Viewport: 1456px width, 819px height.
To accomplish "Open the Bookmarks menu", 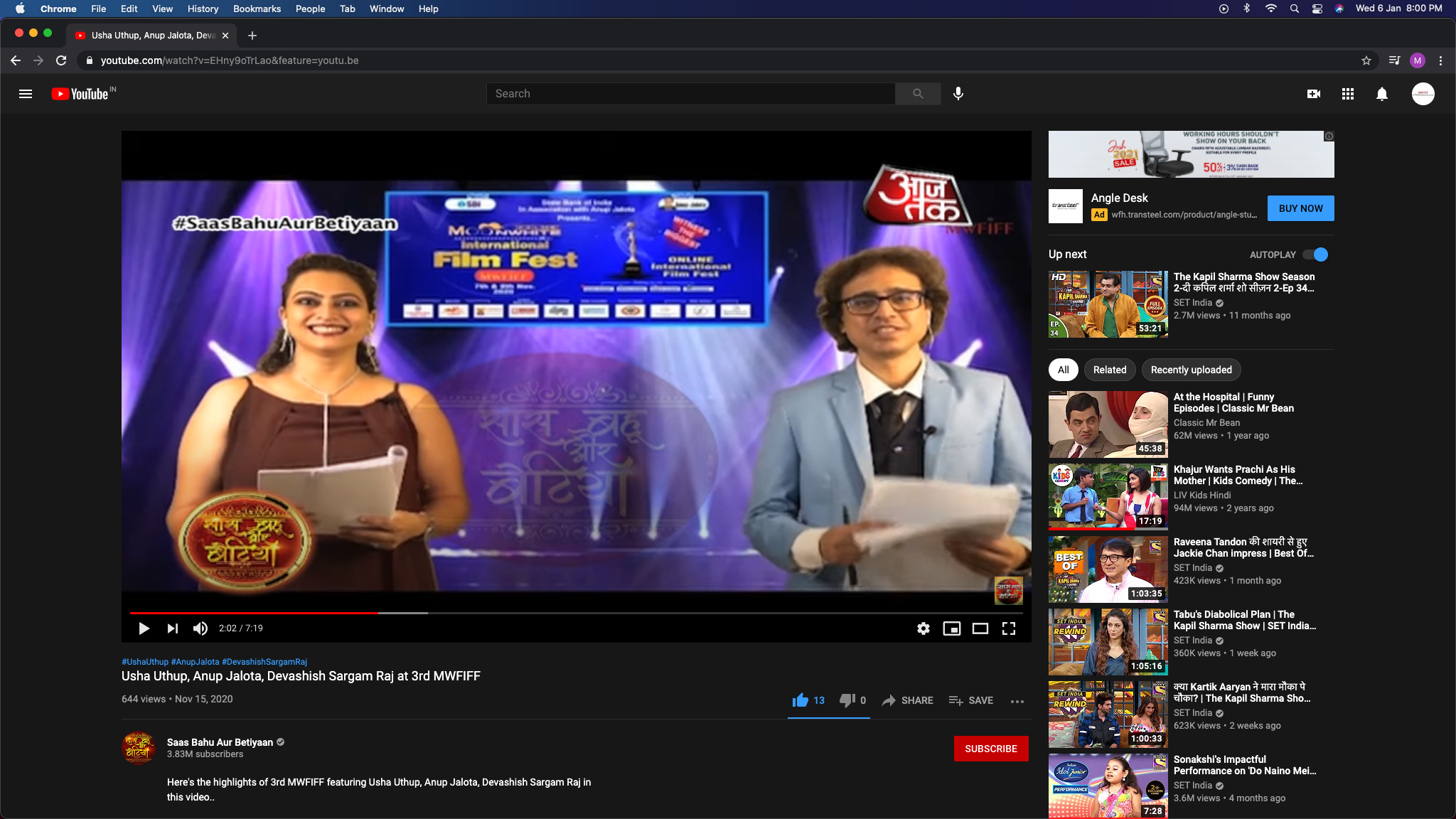I will pyautogui.click(x=257, y=9).
